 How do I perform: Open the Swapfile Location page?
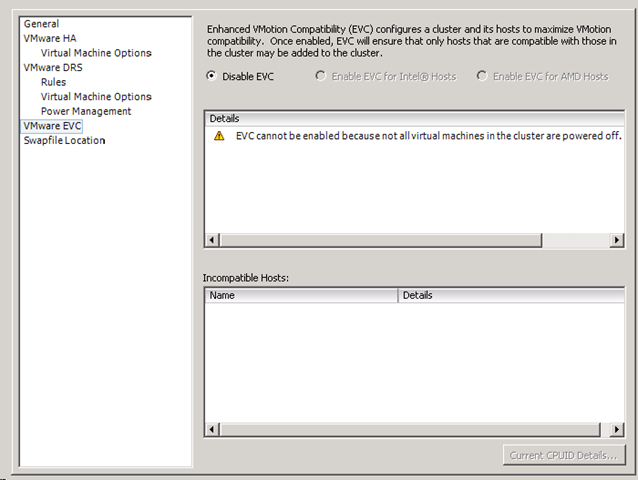tap(64, 141)
